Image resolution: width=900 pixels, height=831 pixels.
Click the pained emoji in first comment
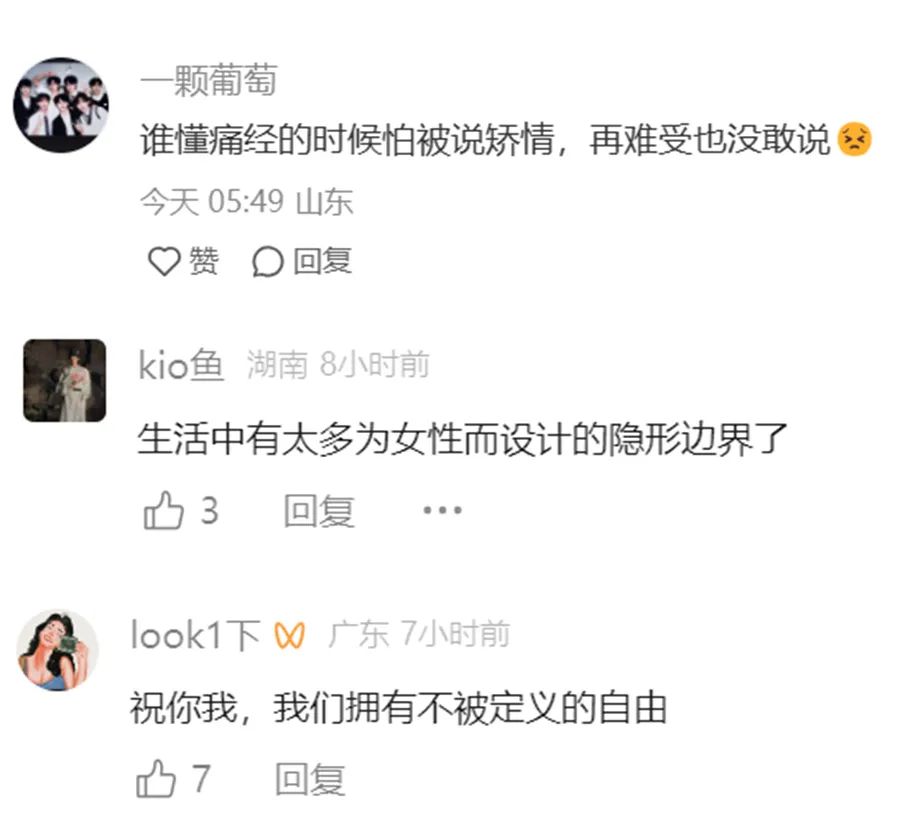(x=855, y=139)
